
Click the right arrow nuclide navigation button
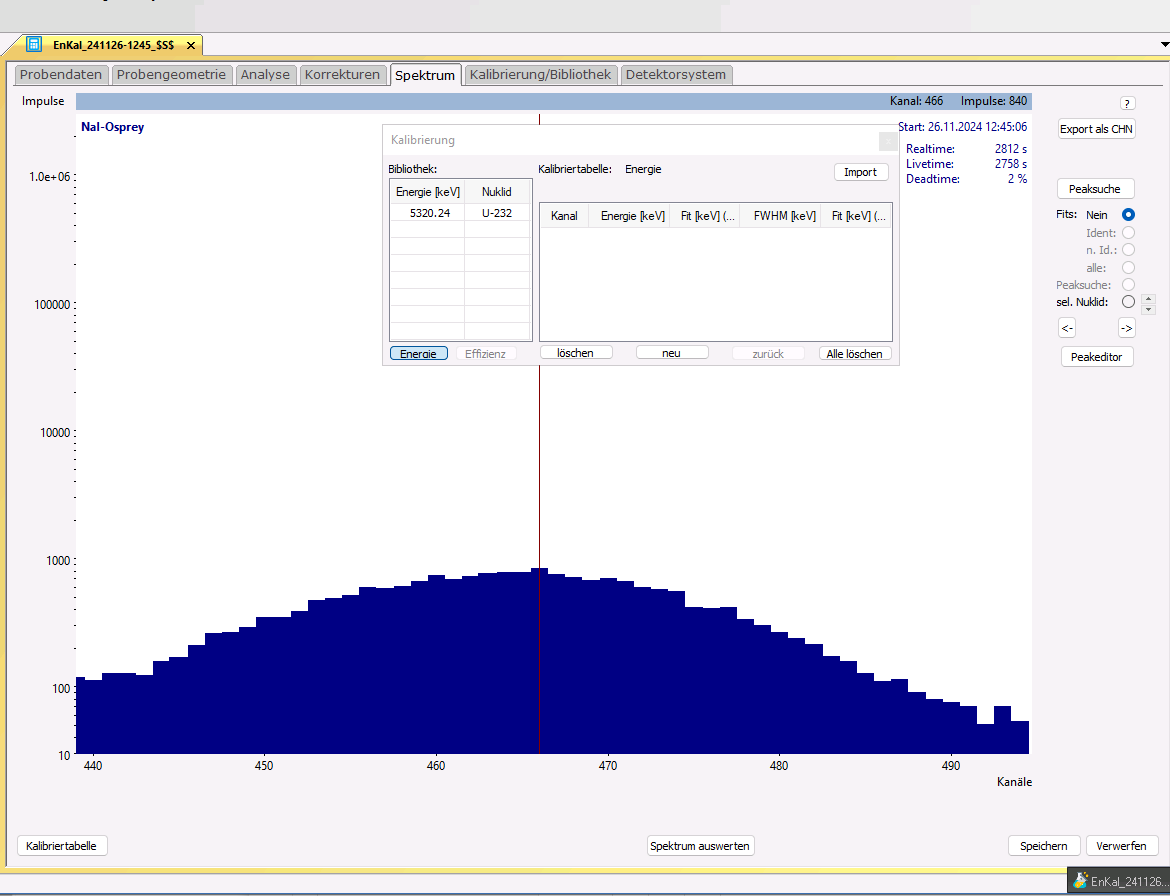[1126, 328]
